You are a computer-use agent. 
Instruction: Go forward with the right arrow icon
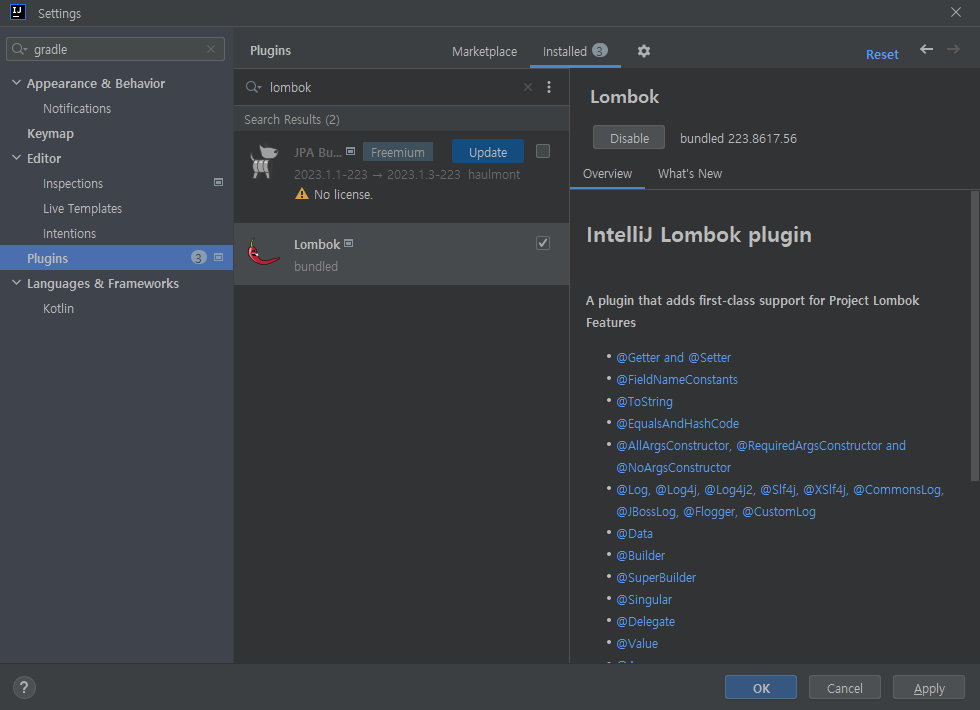coord(953,49)
